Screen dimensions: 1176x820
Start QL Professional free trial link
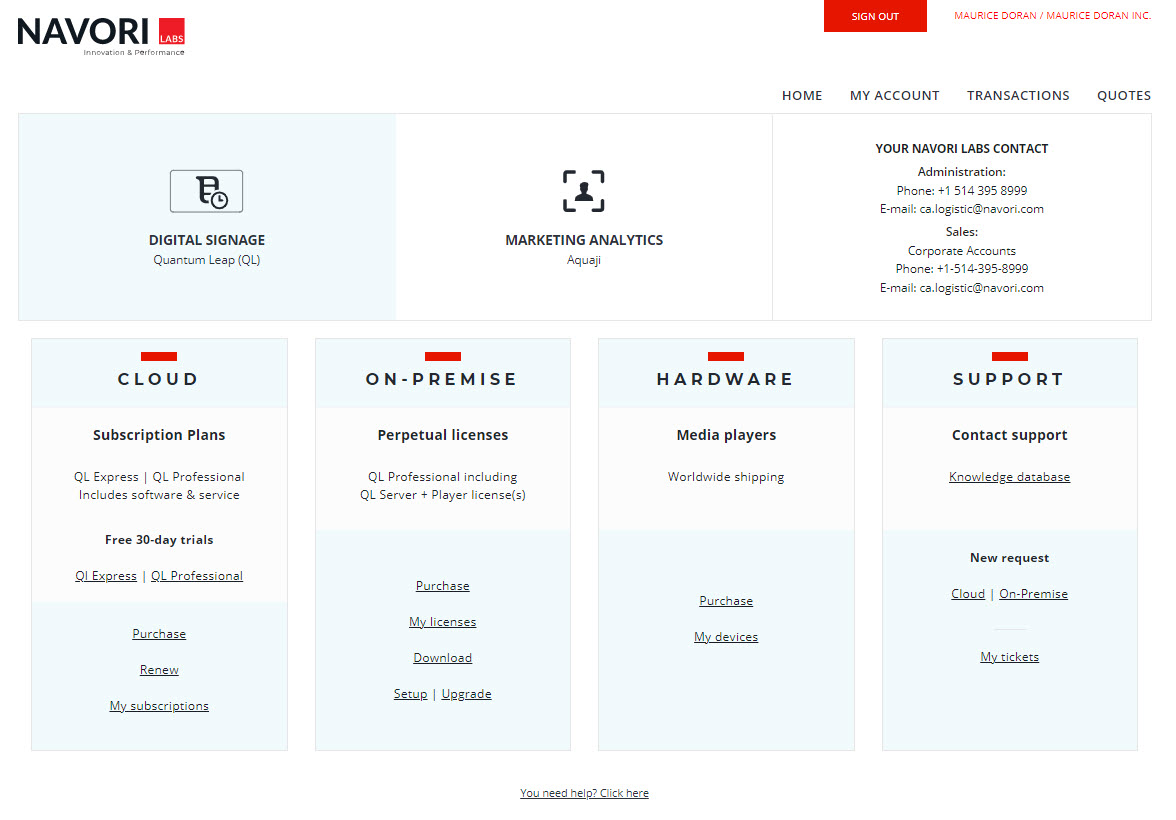(196, 575)
